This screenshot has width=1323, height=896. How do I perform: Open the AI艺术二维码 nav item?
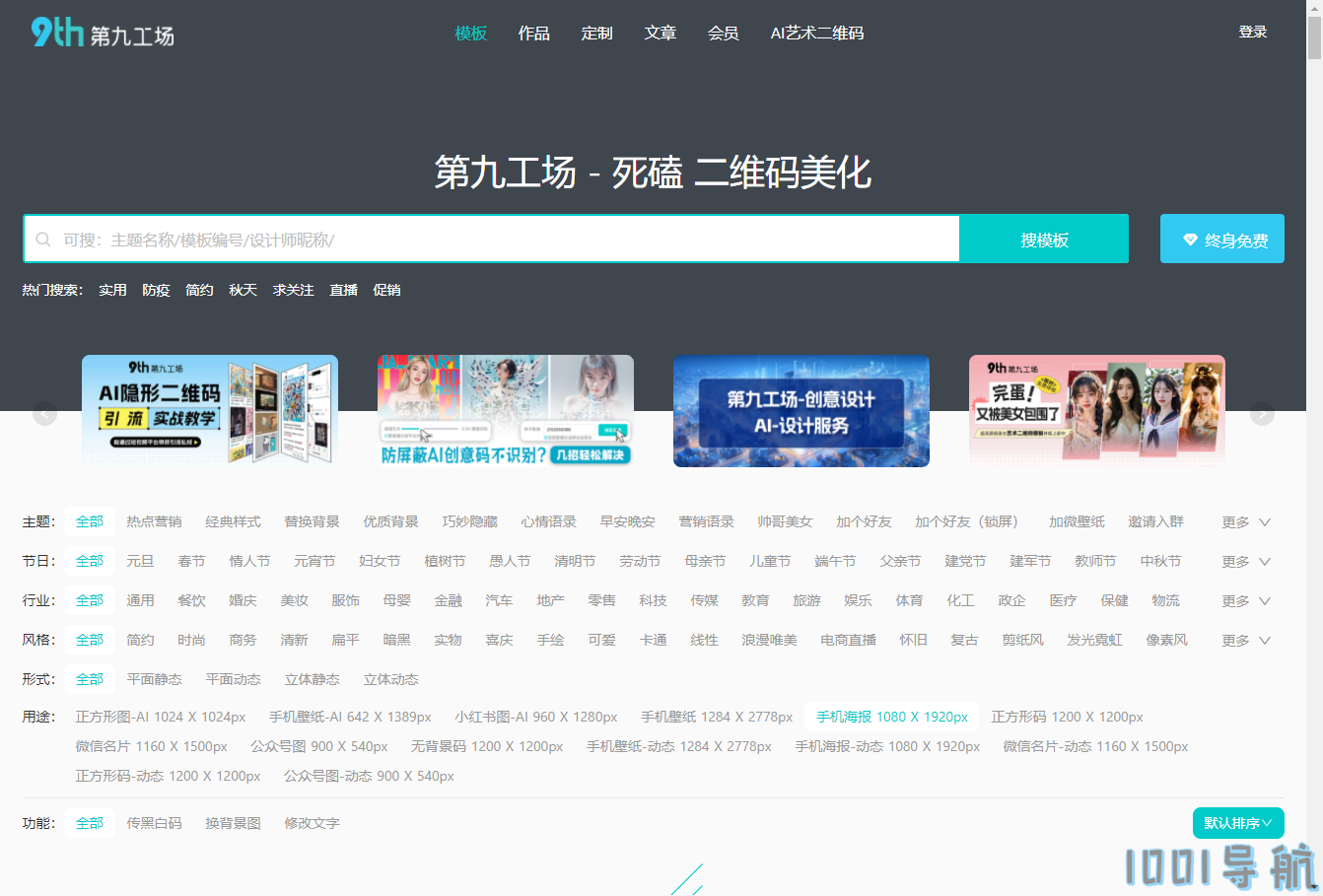[816, 34]
